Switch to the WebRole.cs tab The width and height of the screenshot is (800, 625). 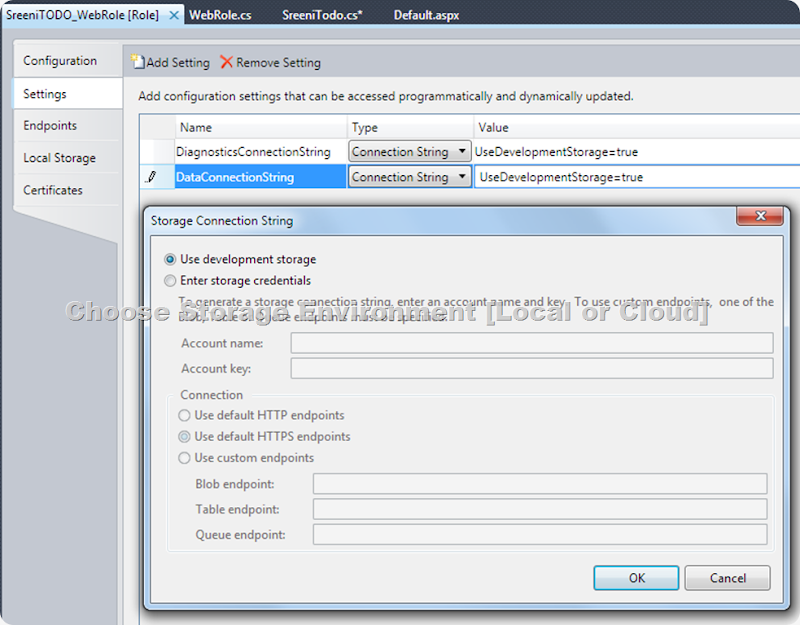point(220,15)
